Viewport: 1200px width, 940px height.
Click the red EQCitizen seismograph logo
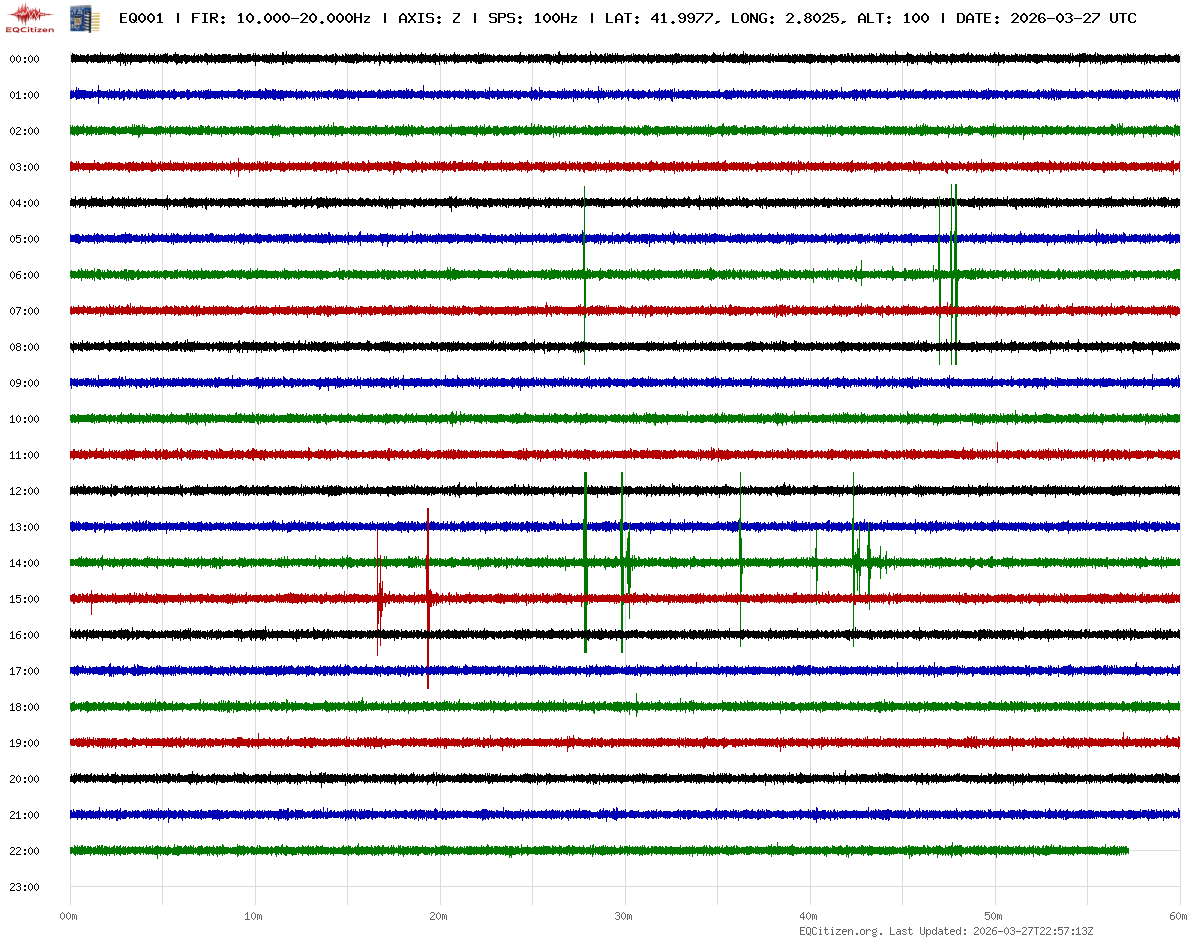click(x=30, y=18)
